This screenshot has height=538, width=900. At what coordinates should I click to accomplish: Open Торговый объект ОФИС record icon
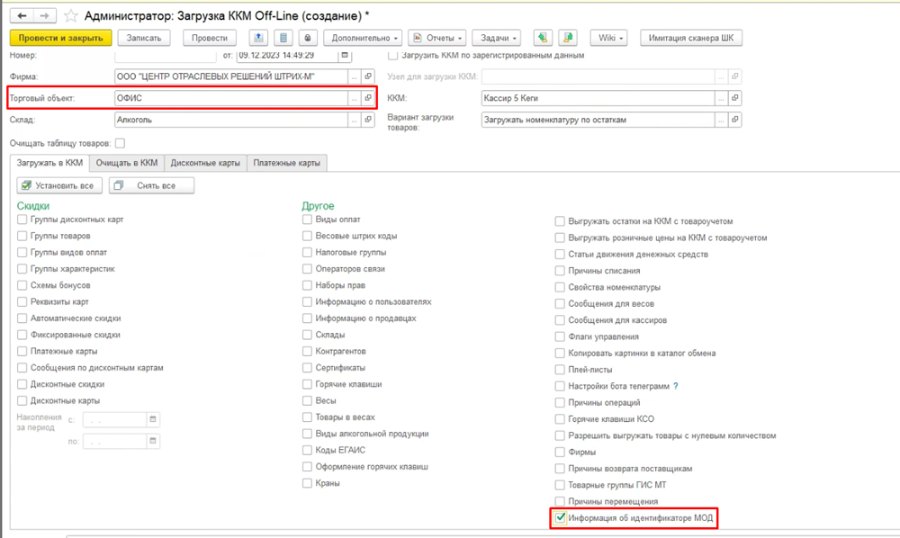coord(368,98)
